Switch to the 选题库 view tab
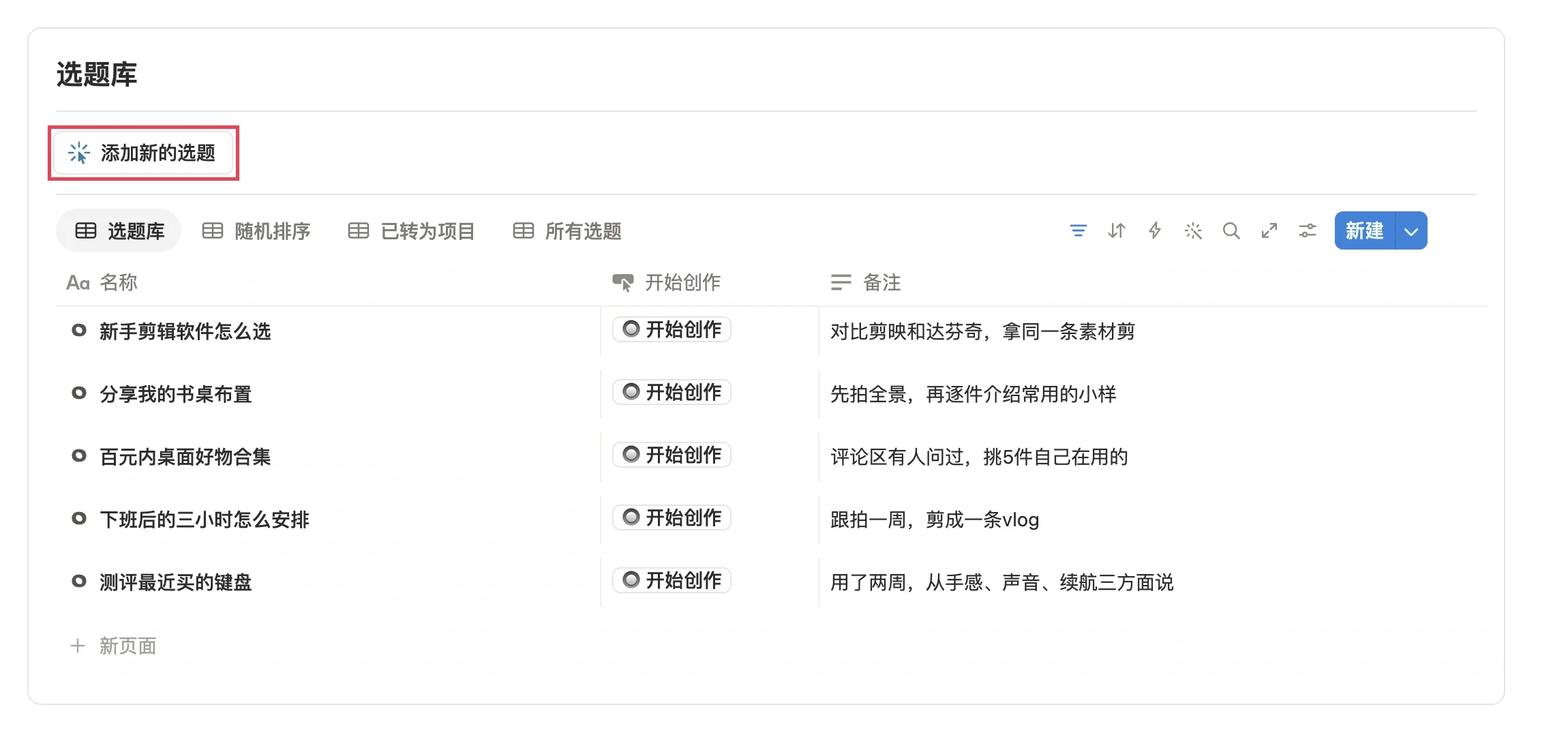 coord(119,230)
